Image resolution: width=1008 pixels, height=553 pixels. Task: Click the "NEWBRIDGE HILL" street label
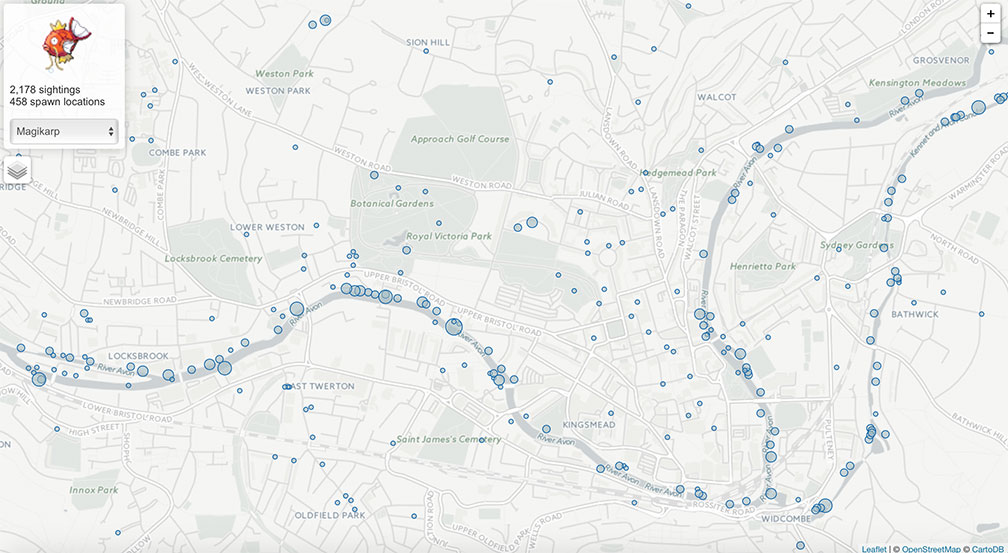pos(130,229)
